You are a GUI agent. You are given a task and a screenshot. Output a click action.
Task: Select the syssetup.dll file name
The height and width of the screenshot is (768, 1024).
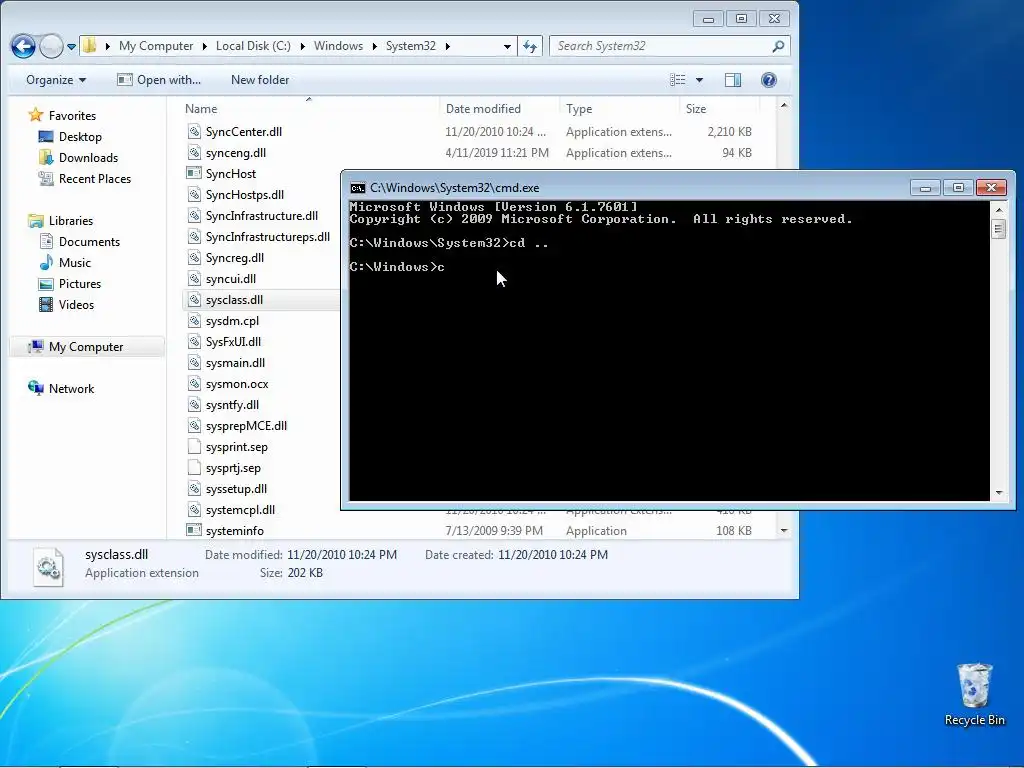coord(236,488)
